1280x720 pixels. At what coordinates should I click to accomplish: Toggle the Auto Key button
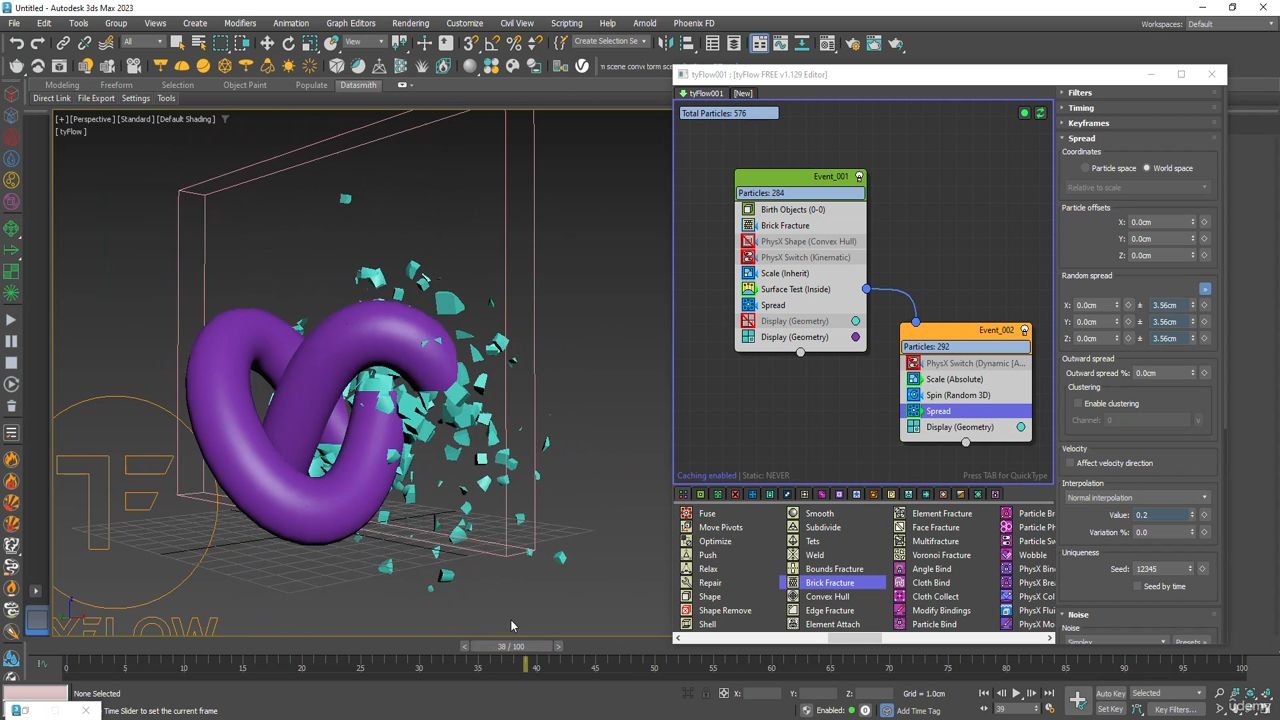pos(1110,693)
